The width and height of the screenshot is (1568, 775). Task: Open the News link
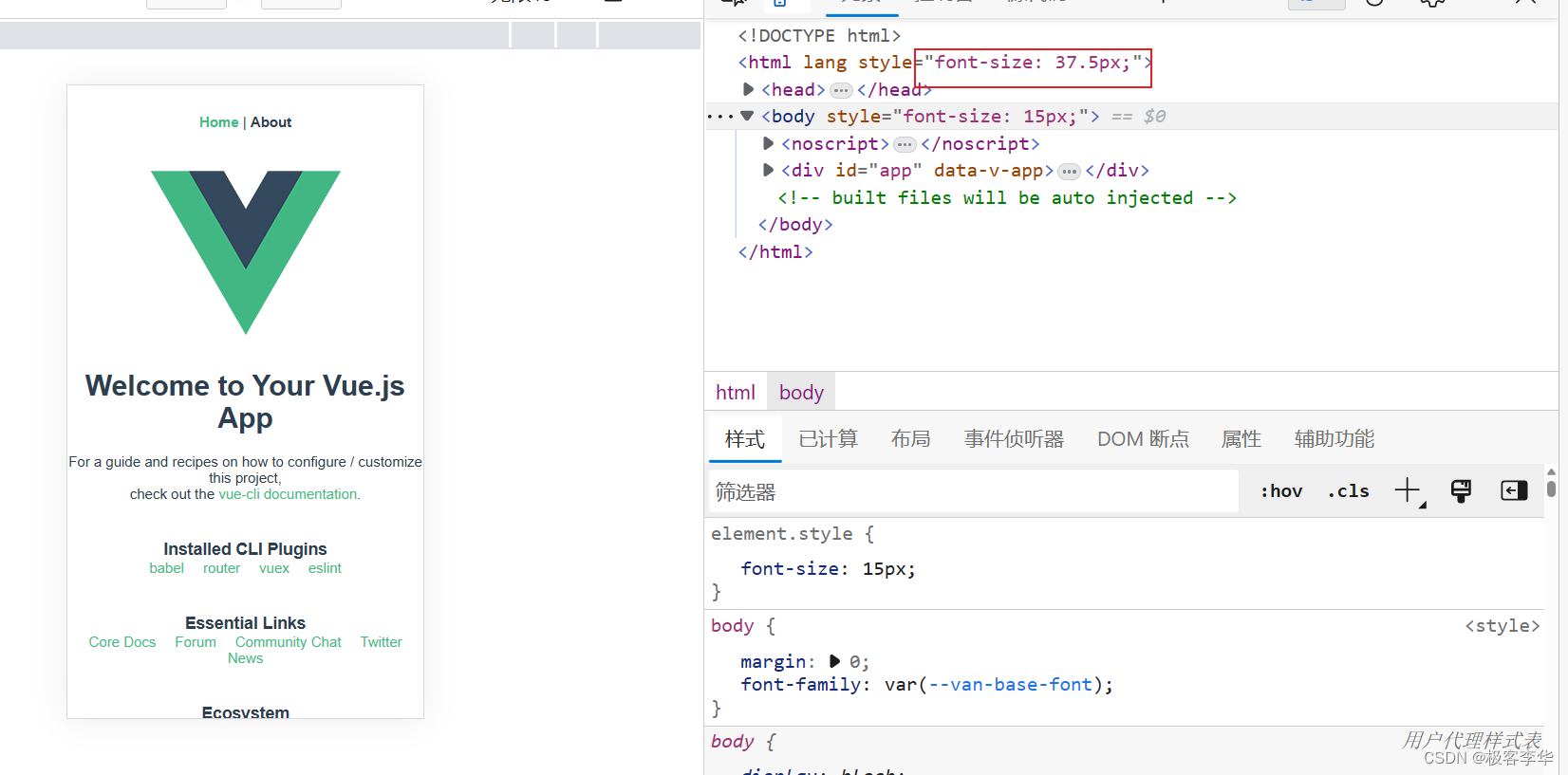point(245,658)
